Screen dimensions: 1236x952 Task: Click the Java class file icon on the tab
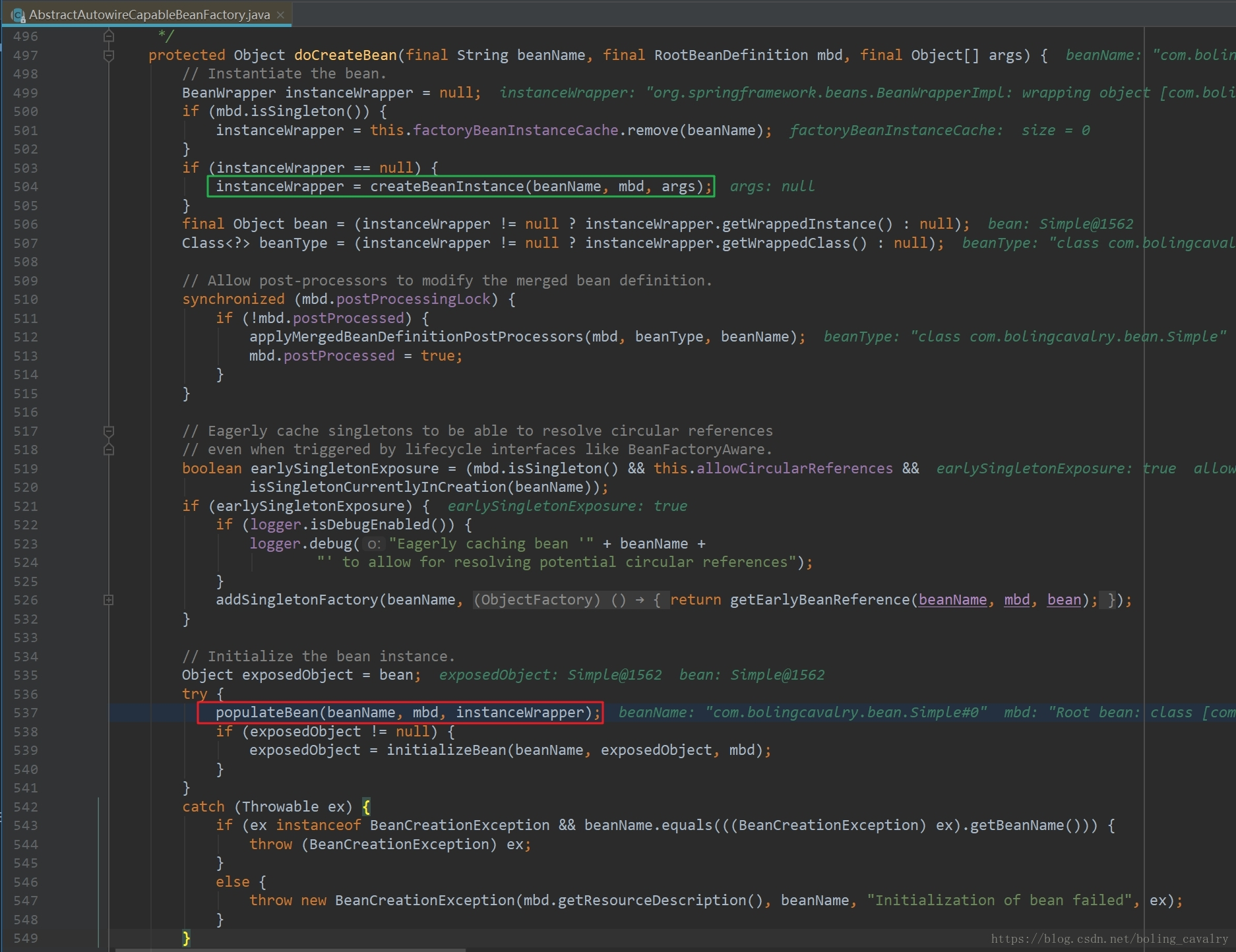pos(18,15)
